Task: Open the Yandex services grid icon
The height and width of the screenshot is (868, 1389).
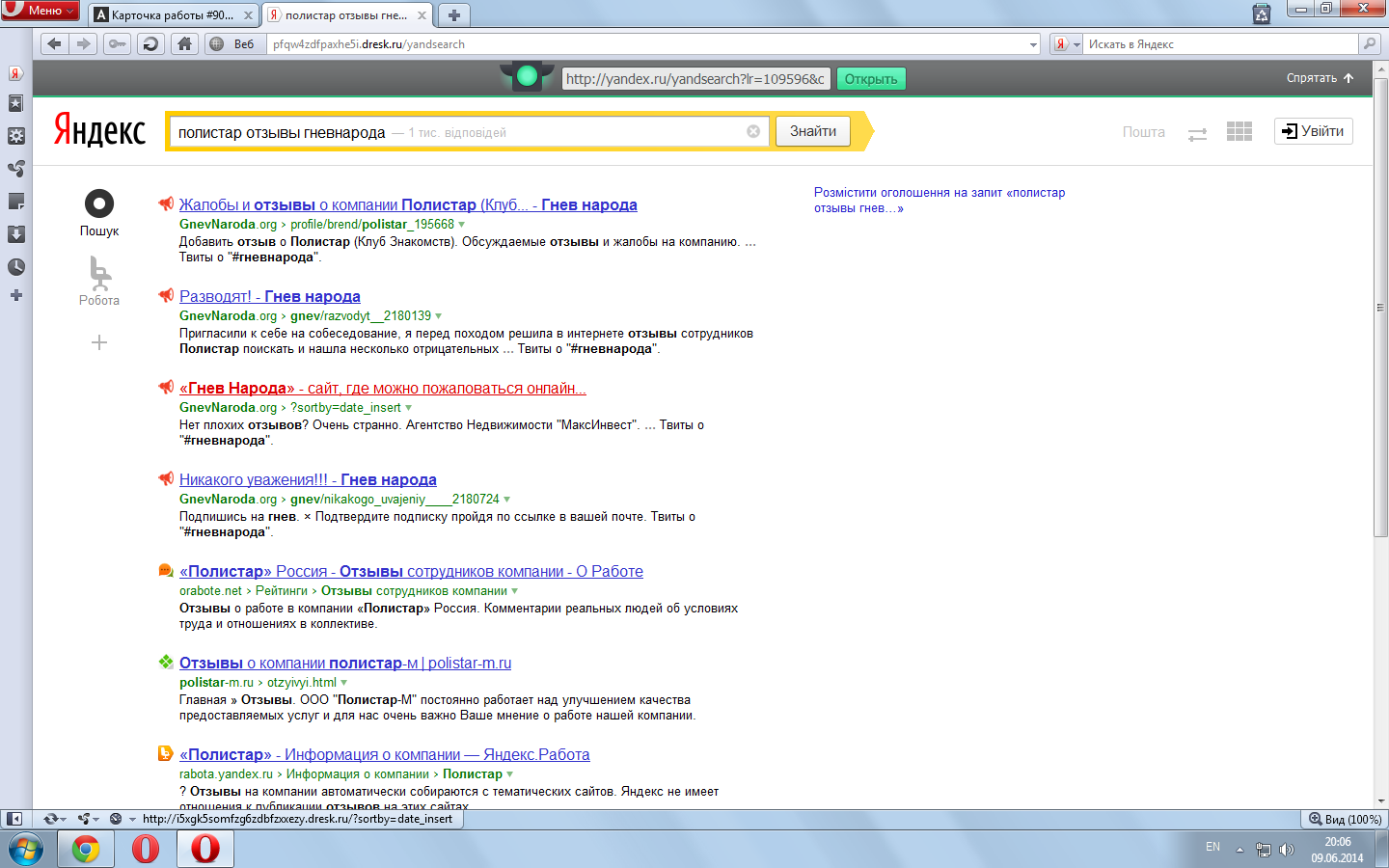Action: [x=1239, y=132]
